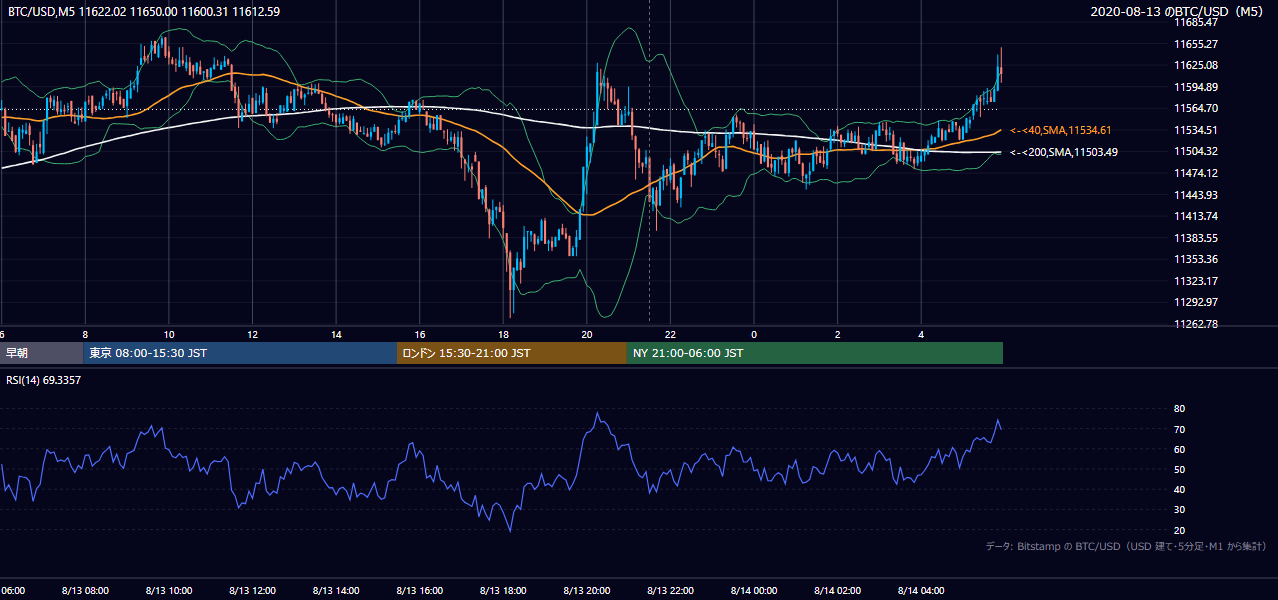The image size is (1278, 600).
Task: Click the 8/13 10:00 date label
Action: pos(169,591)
